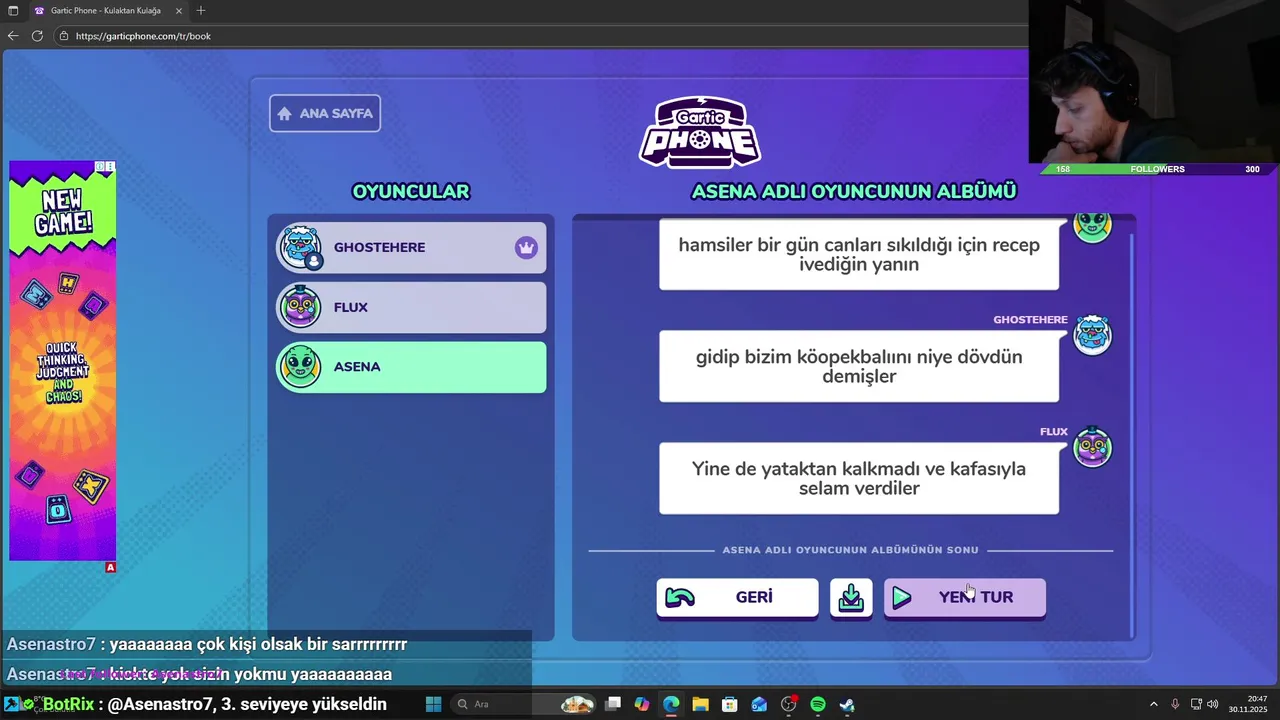Open Steam from the taskbar
The width and height of the screenshot is (1280, 720).
coord(847,704)
